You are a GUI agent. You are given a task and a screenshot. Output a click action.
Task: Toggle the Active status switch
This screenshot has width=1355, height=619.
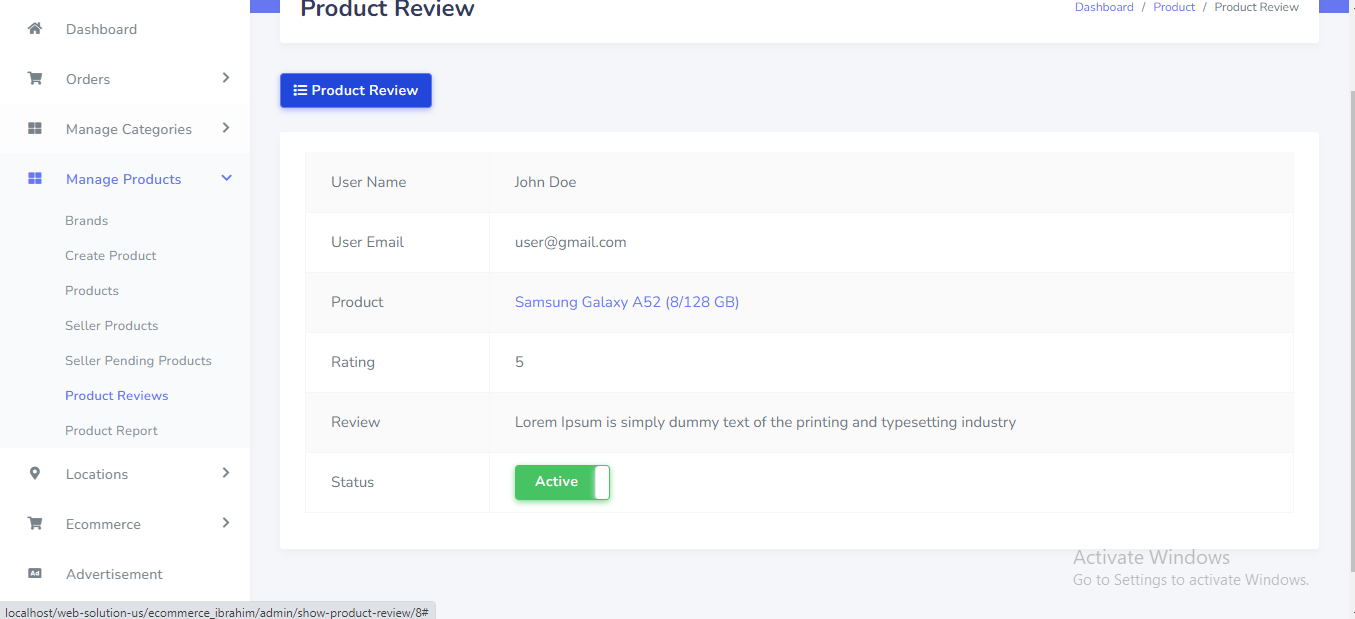(x=562, y=482)
